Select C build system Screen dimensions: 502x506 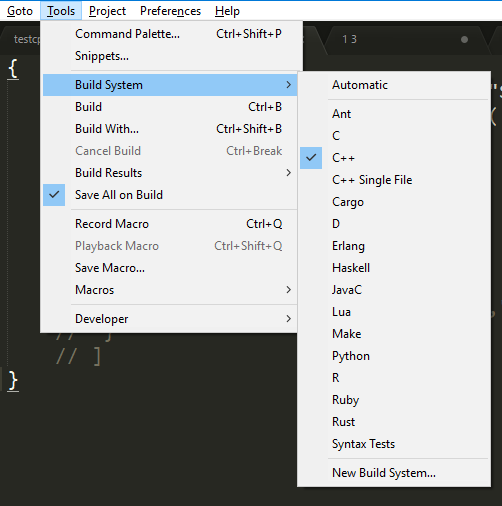[394, 136]
